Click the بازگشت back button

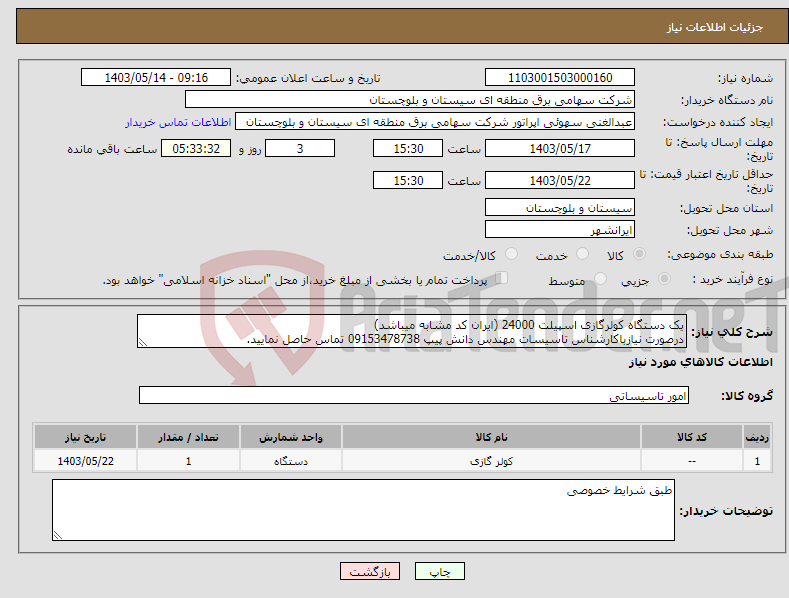click(x=370, y=571)
